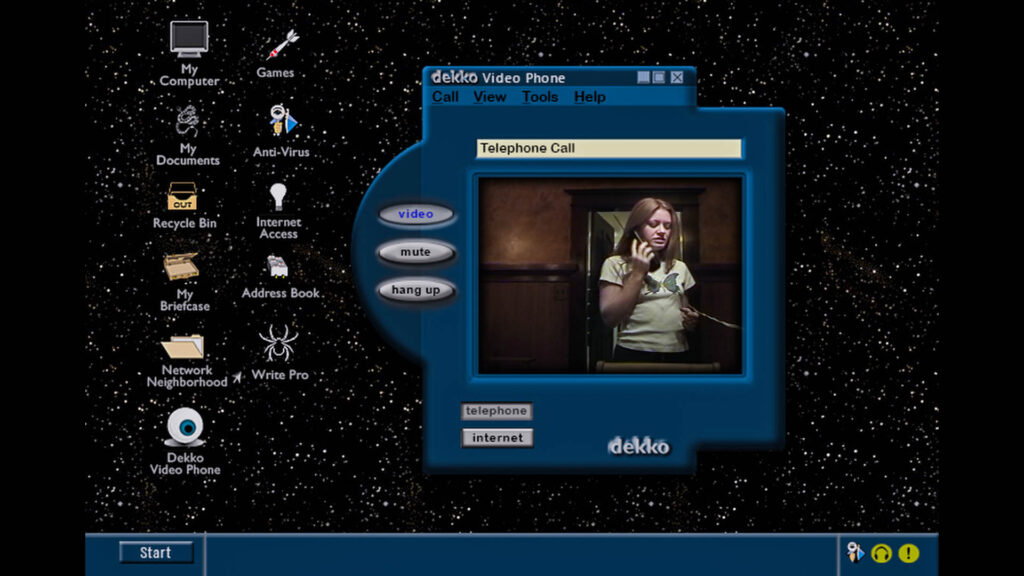Open the Tools menu

(x=540, y=97)
